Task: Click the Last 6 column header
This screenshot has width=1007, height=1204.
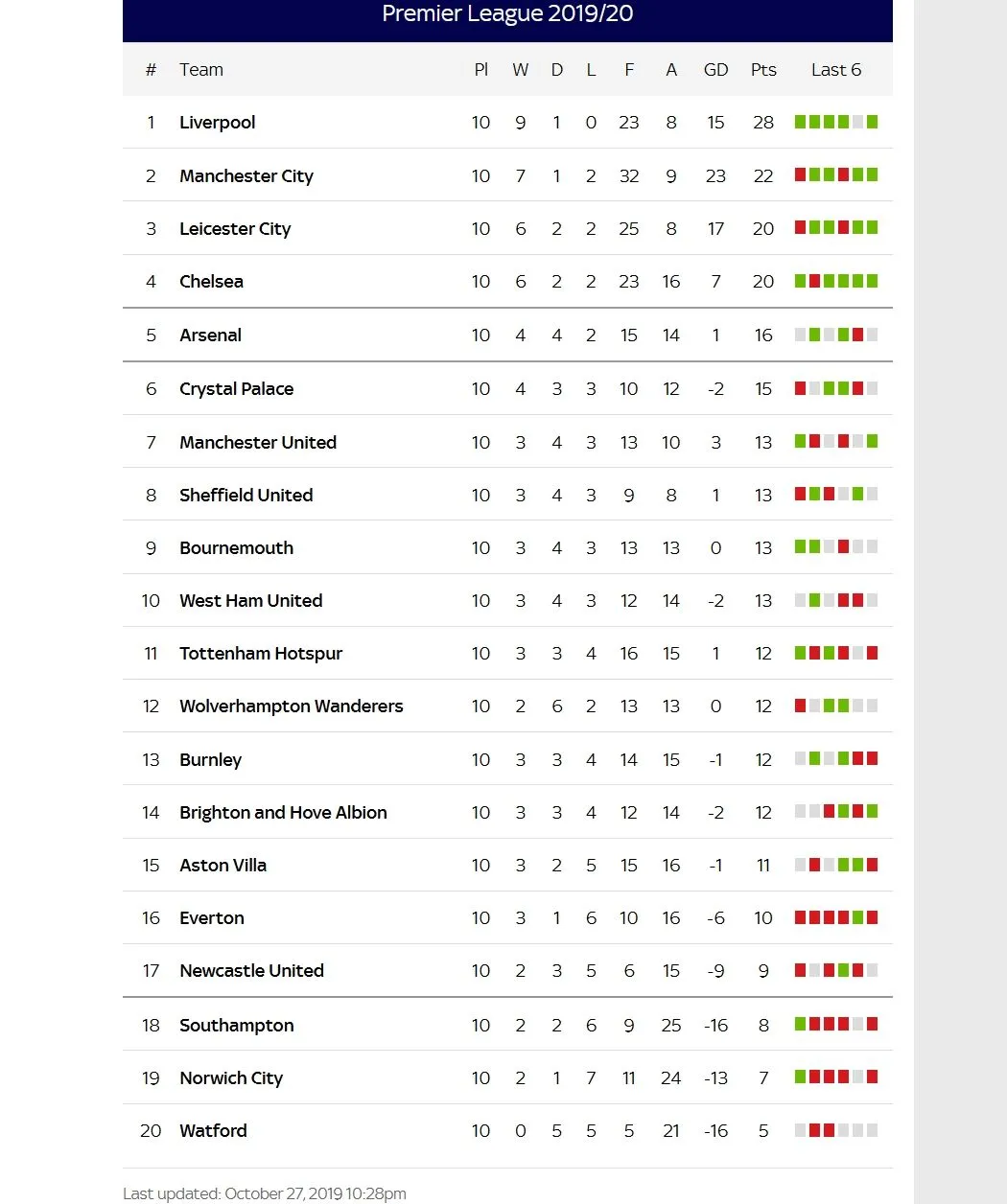Action: 835,70
